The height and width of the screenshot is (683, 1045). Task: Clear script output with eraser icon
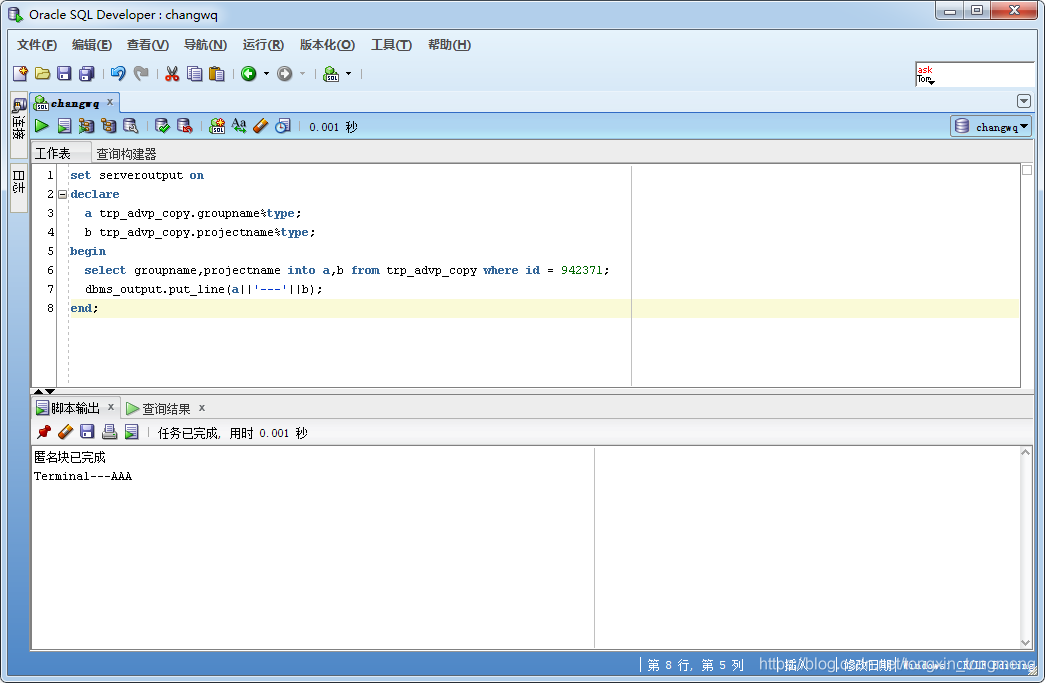point(65,432)
